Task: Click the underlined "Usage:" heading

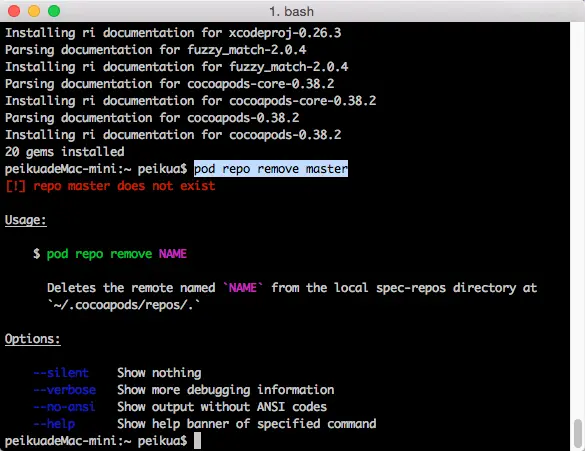Action: tap(26, 220)
